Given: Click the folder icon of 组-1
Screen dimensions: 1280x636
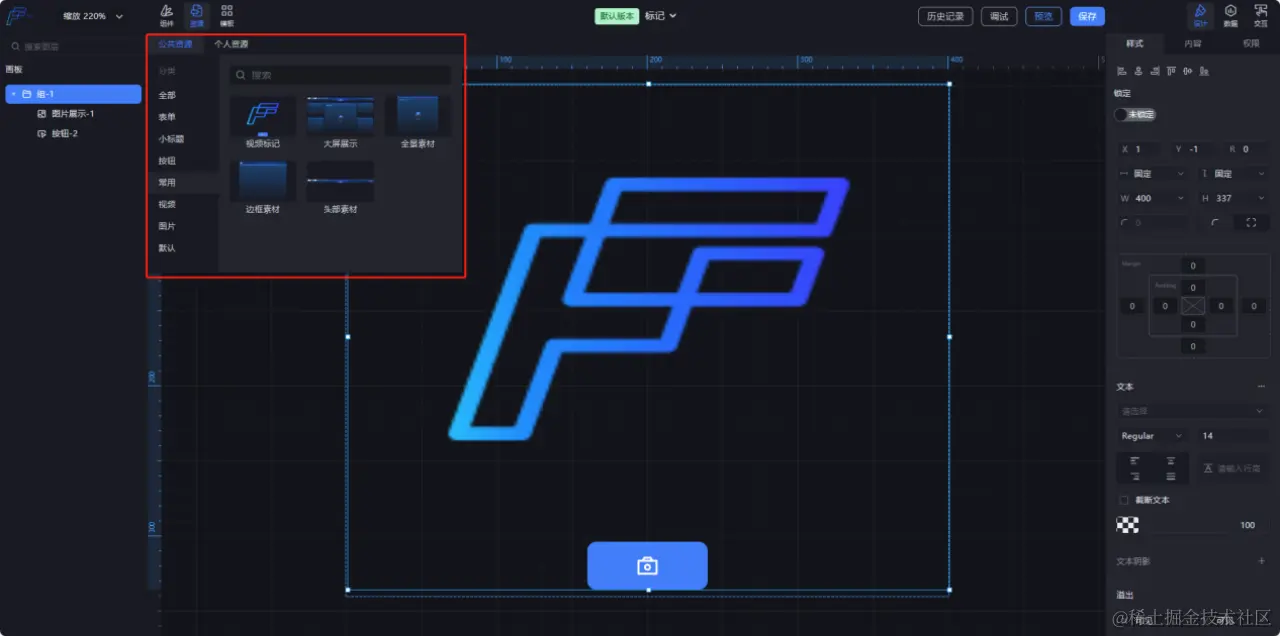Looking at the screenshot, I should 27,94.
